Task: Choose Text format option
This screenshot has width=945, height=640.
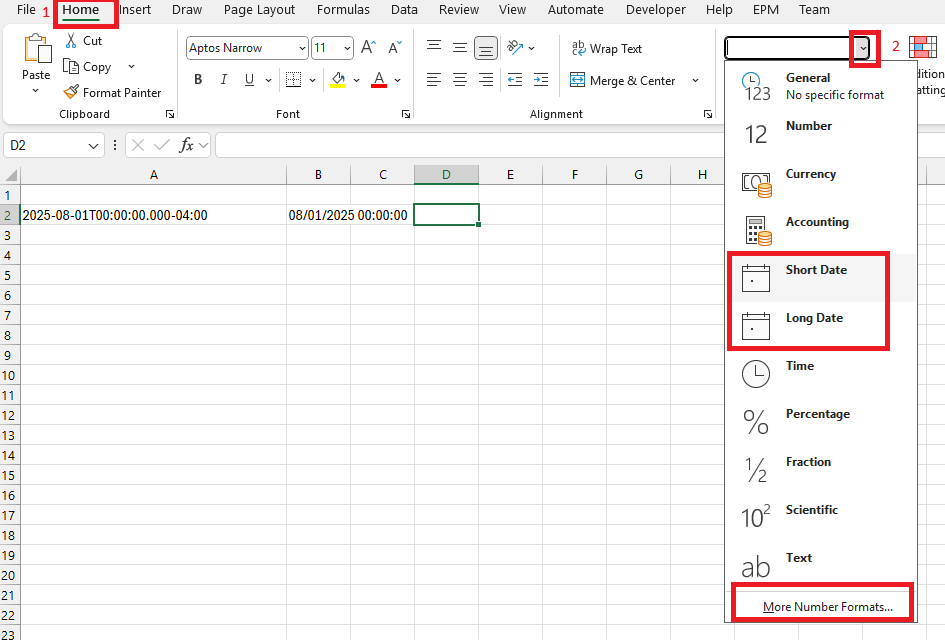Action: [x=821, y=565]
